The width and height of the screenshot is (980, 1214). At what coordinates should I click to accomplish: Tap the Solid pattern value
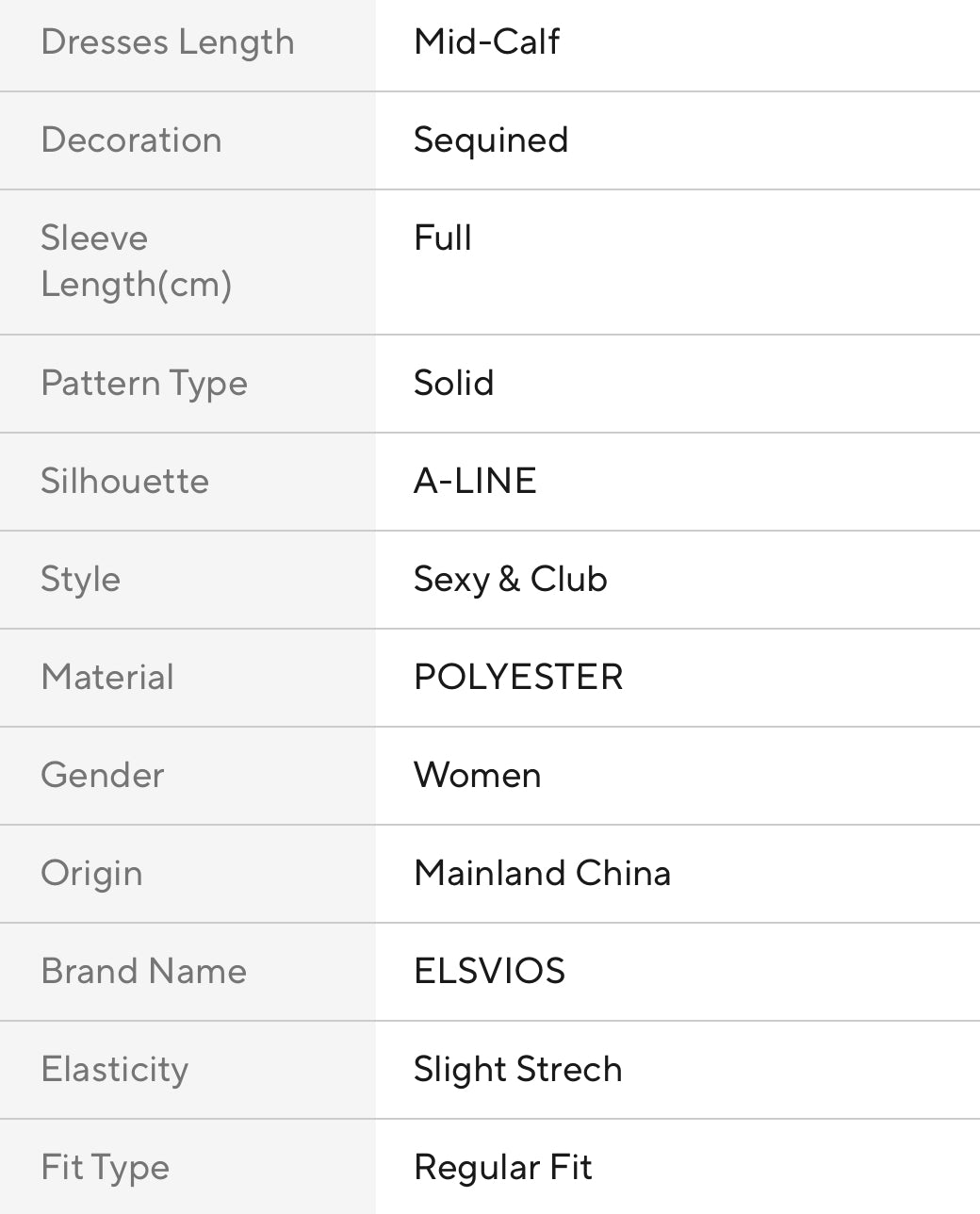(453, 384)
